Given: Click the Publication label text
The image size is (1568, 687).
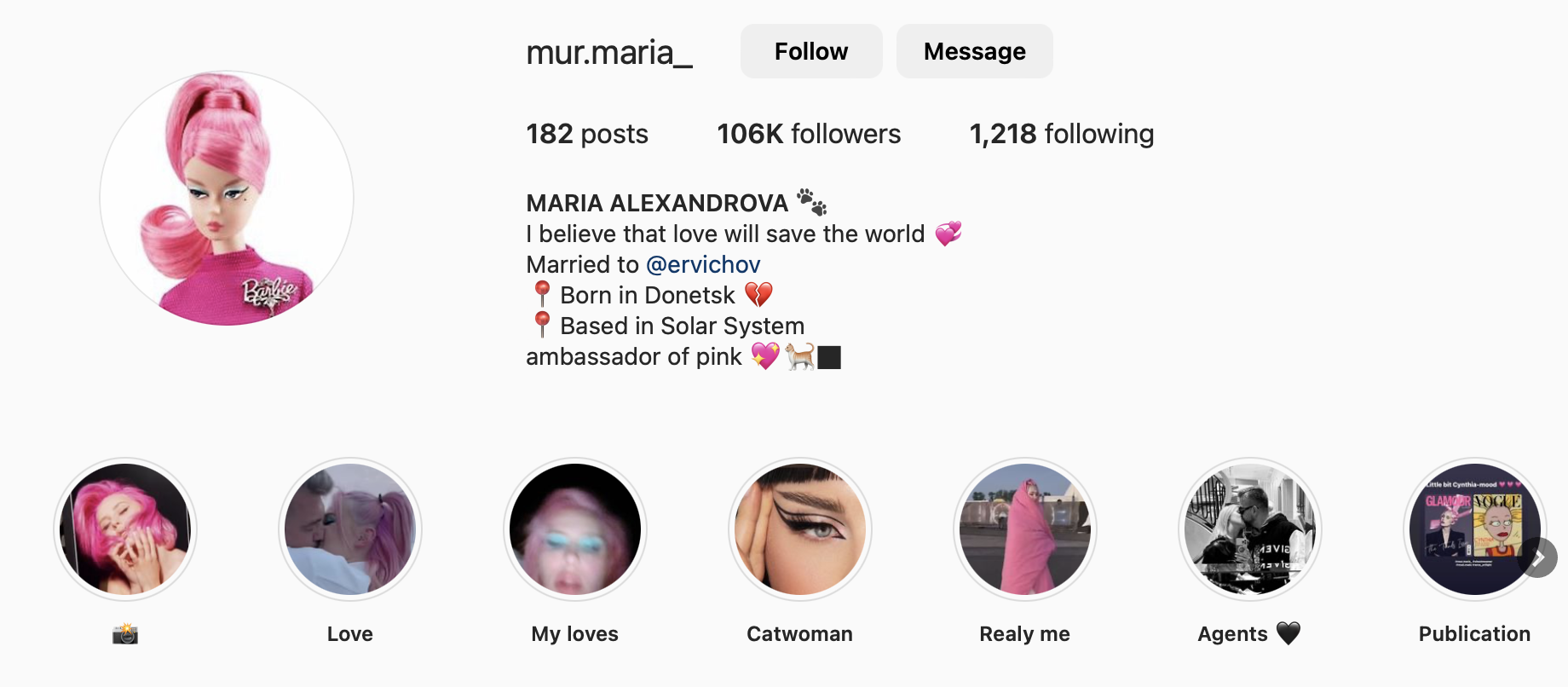Looking at the screenshot, I should (1475, 633).
